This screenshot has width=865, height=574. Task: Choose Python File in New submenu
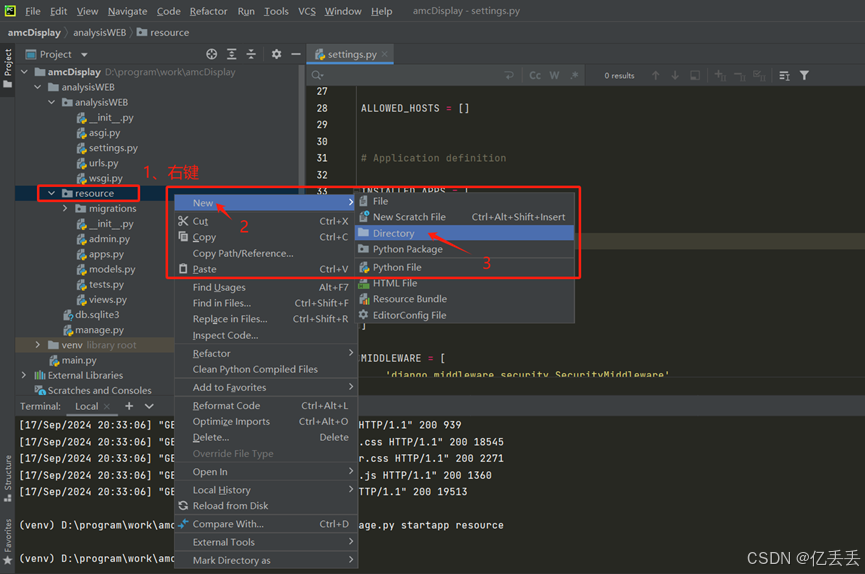tap(464, 267)
